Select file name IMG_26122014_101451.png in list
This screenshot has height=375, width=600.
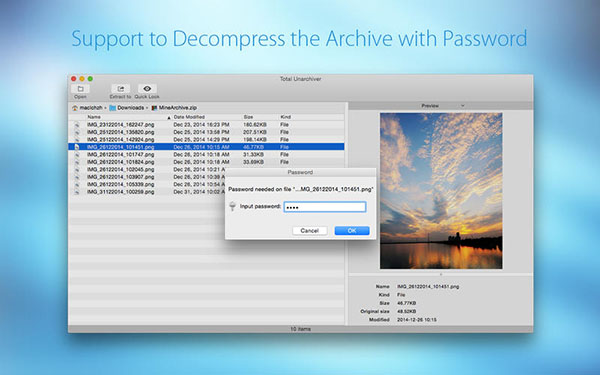121,147
